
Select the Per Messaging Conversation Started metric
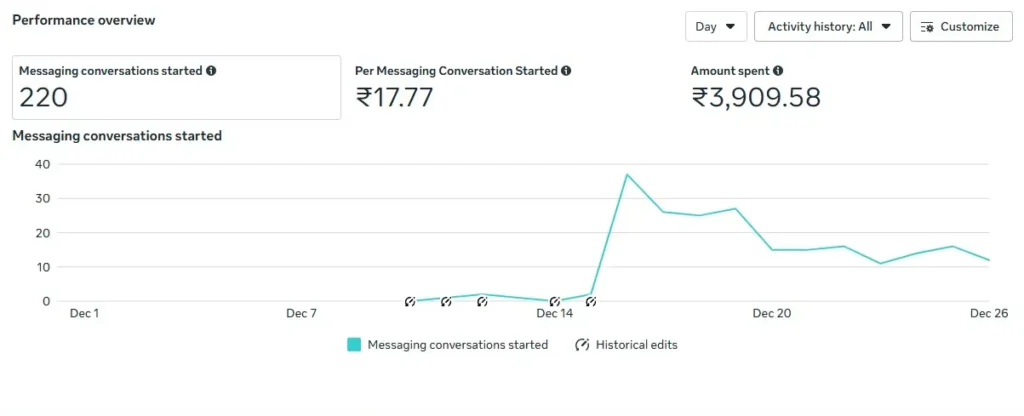point(463,87)
